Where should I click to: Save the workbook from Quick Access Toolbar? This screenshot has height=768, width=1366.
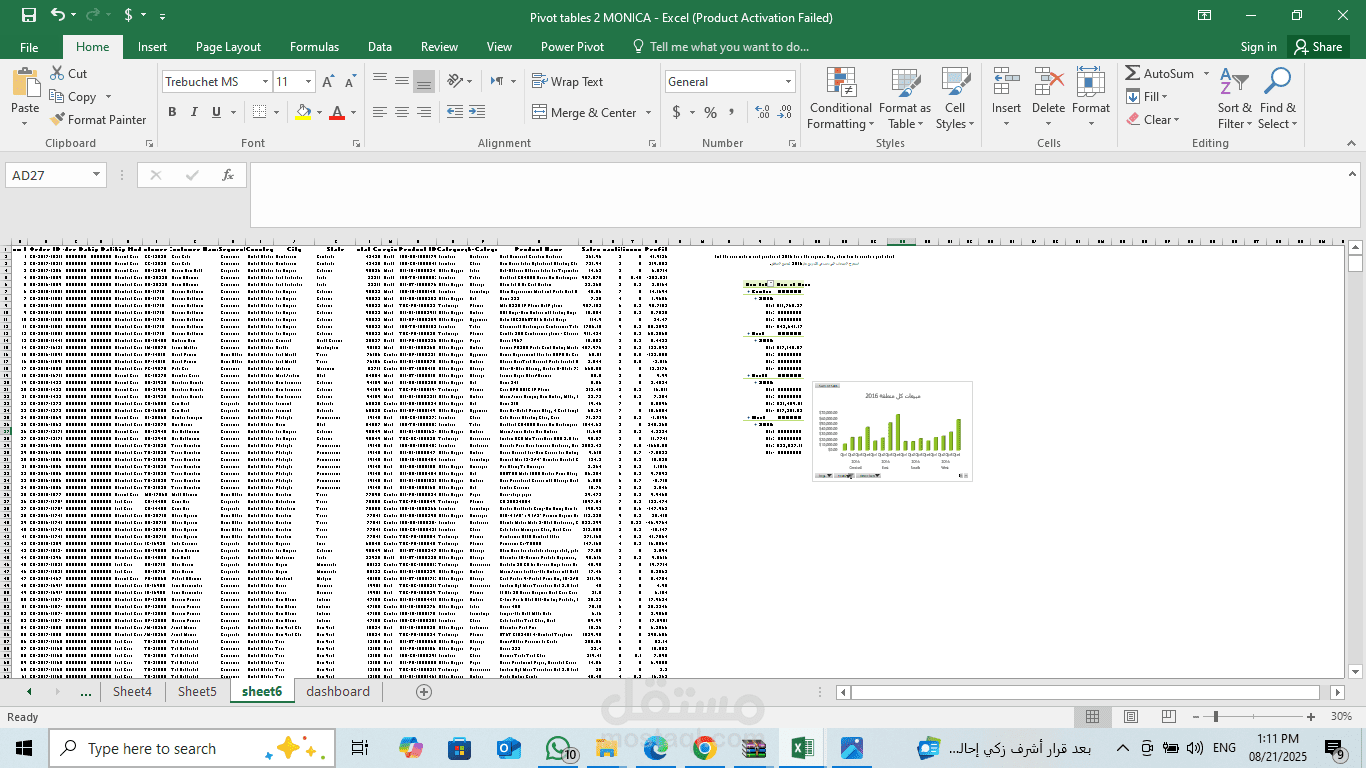point(28,15)
